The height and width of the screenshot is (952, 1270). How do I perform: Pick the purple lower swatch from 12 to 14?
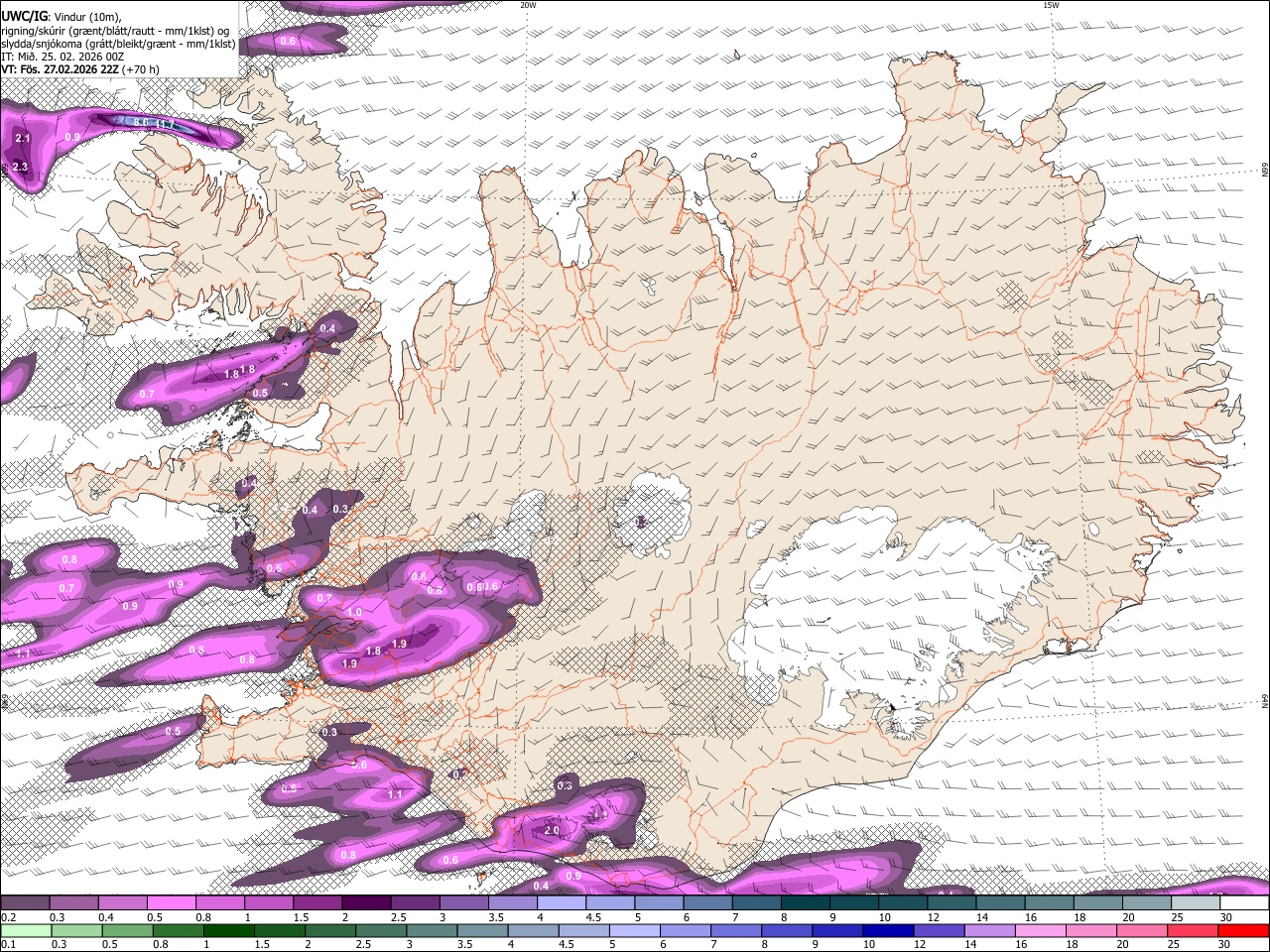tap(940, 930)
